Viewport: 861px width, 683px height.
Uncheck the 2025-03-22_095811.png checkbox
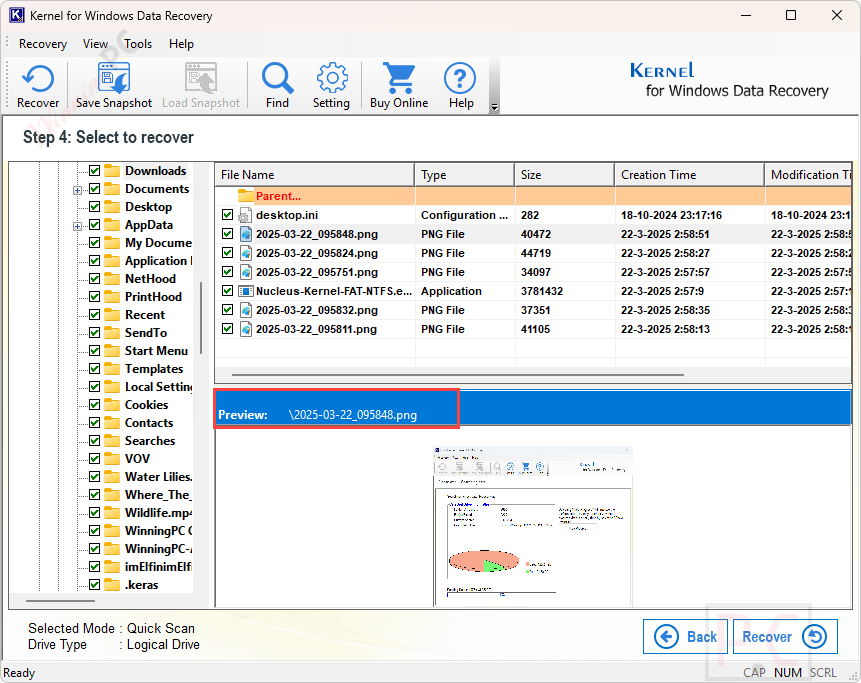(227, 329)
